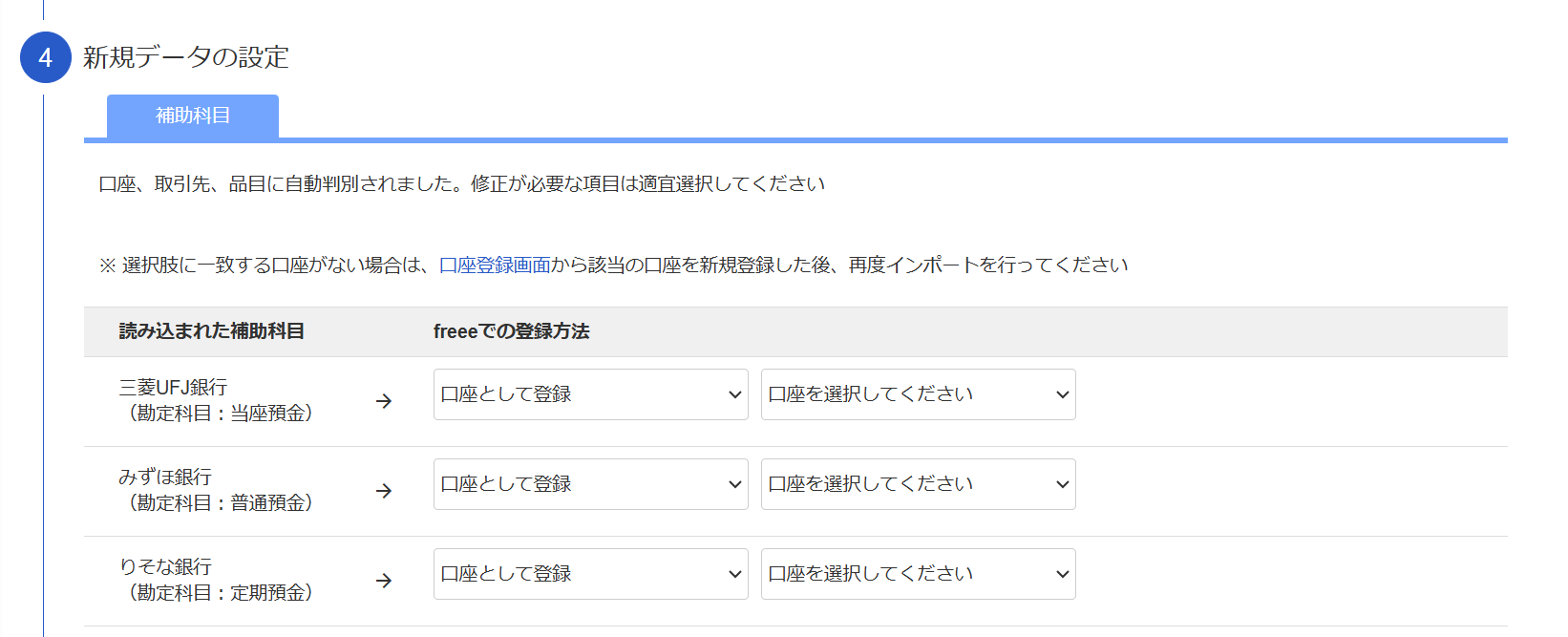The height and width of the screenshot is (637, 1568).
Task: Click the 読み込まれた補助科目 column header
Action: 212,331
